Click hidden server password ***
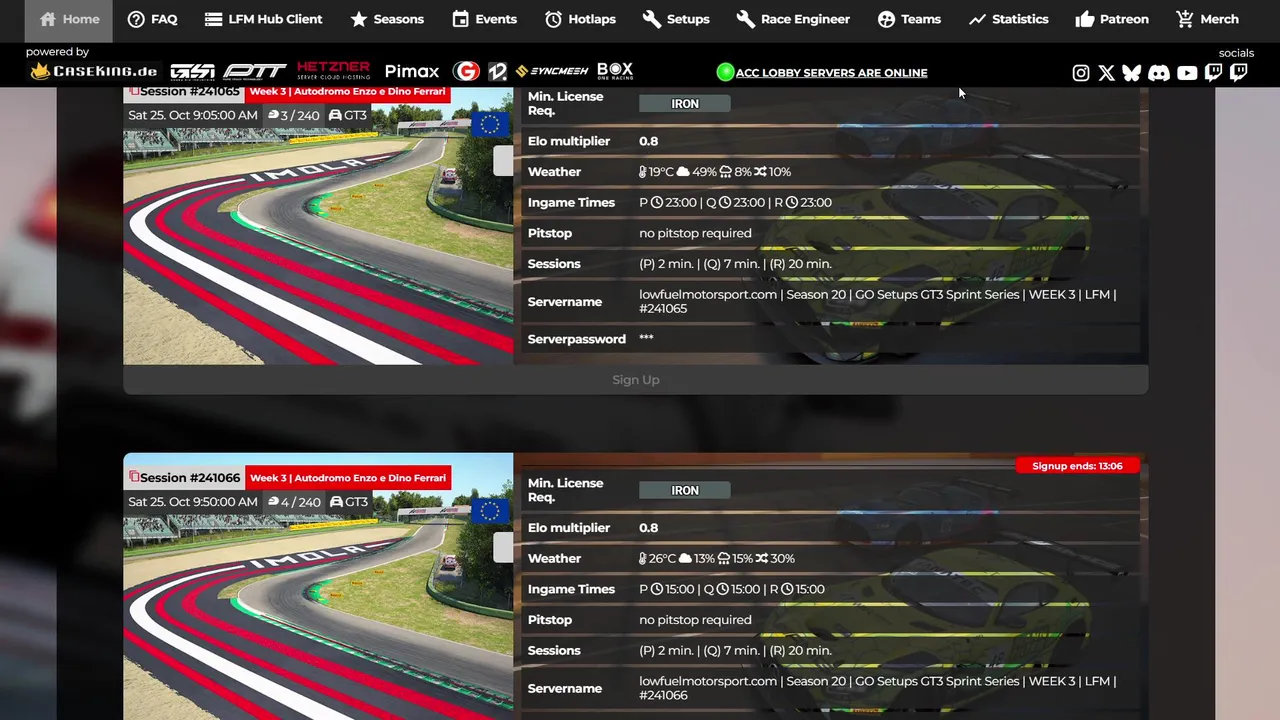Screen dimensions: 1280x720 coord(646,338)
